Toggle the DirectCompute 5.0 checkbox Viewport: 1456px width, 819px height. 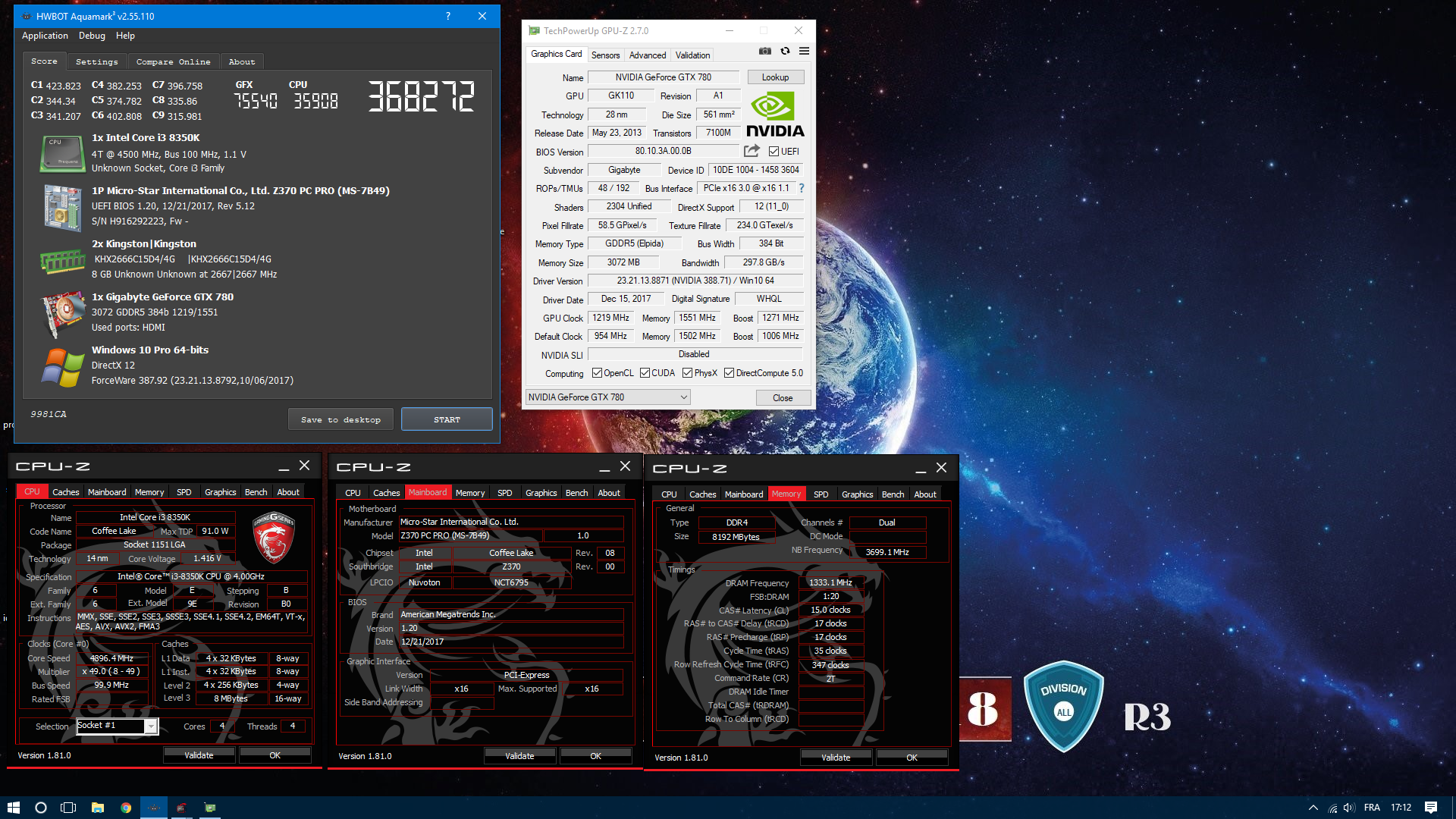729,373
